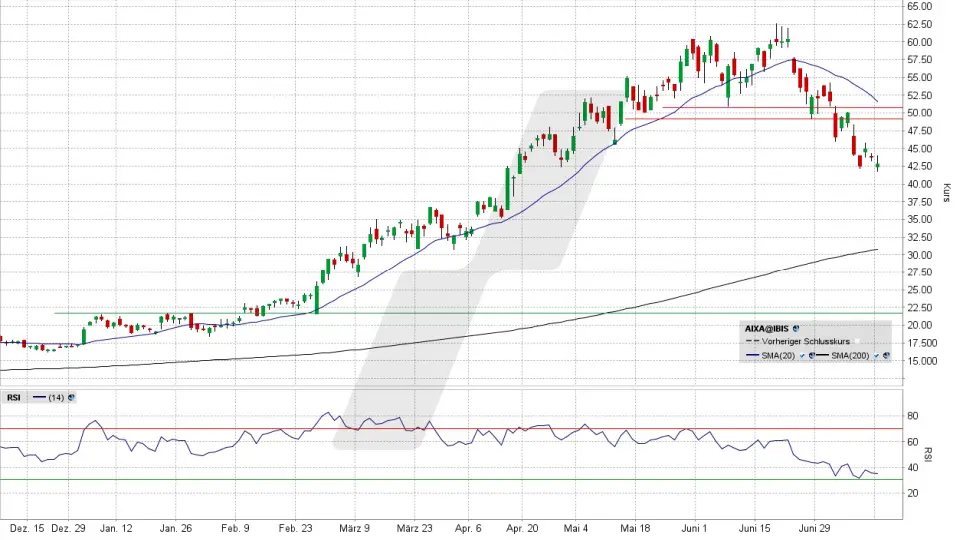Click the Feb. 23 date label

click(295, 528)
